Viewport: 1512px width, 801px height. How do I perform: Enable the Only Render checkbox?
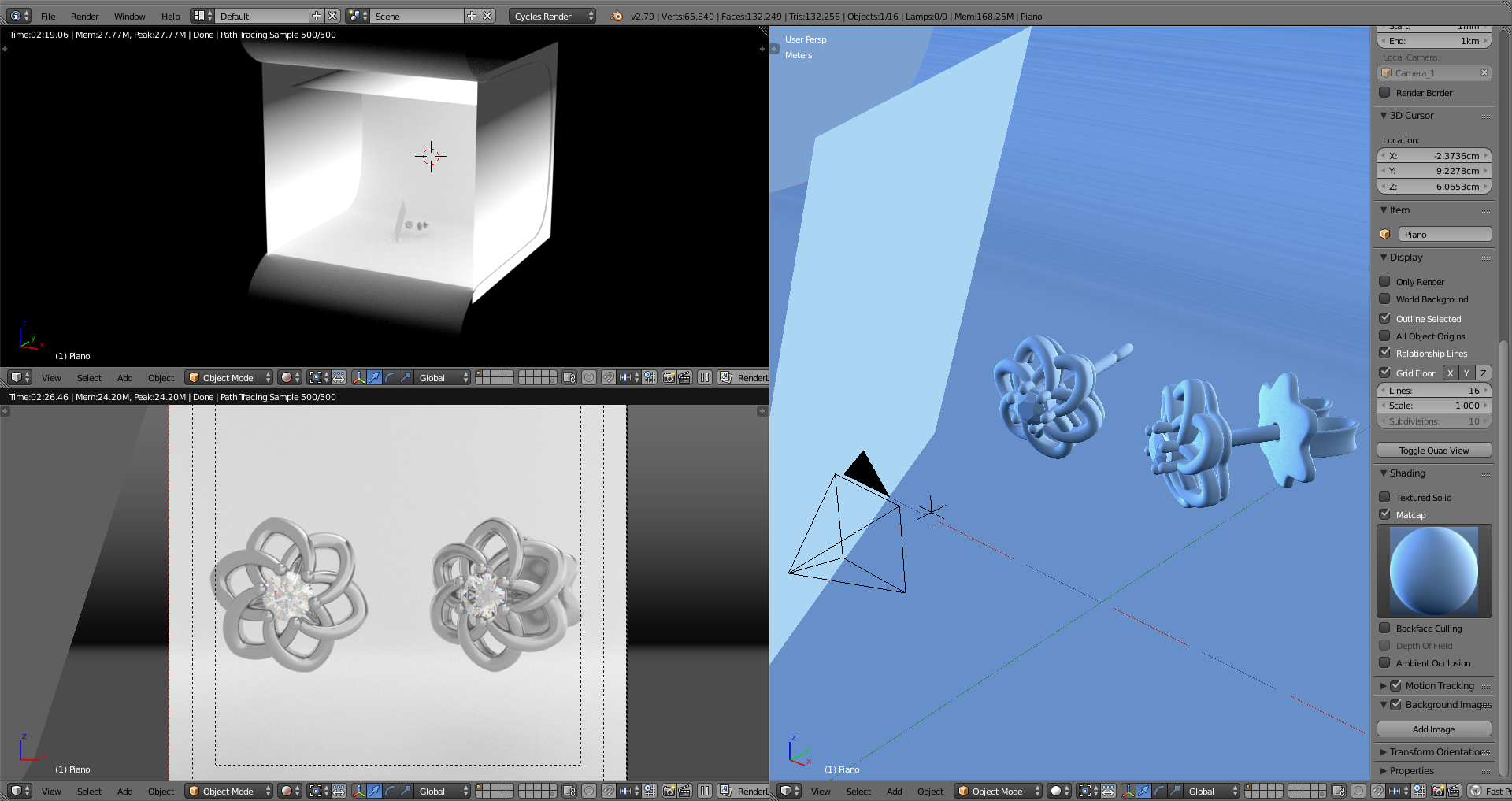[x=1384, y=281]
